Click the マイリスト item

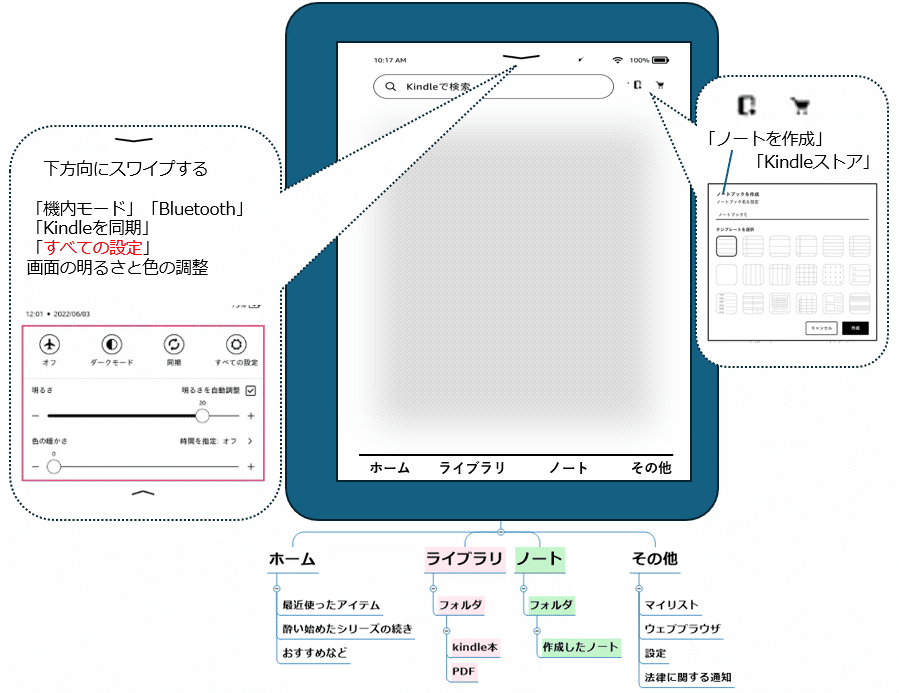click(x=671, y=605)
